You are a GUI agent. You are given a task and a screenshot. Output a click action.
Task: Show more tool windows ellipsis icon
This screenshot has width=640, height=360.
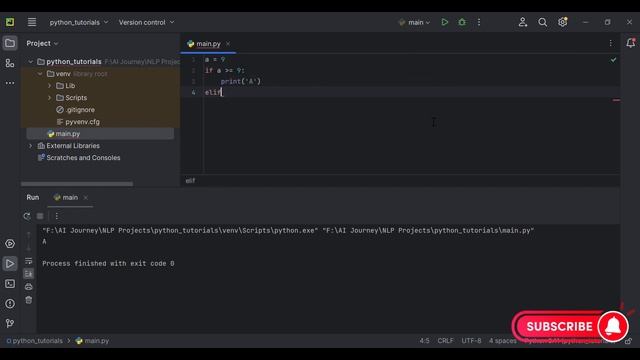pyautogui.click(x=10, y=83)
